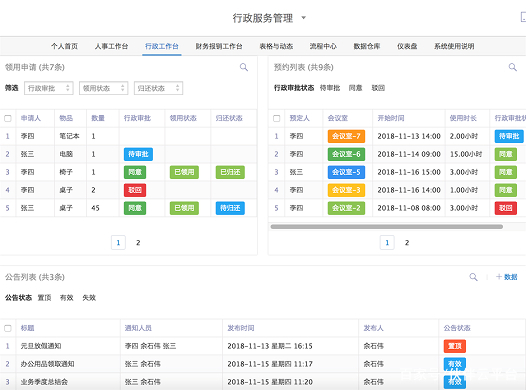Click the 已领用 badge in 椅子 row
The height and width of the screenshot is (390, 526).
click(x=184, y=172)
